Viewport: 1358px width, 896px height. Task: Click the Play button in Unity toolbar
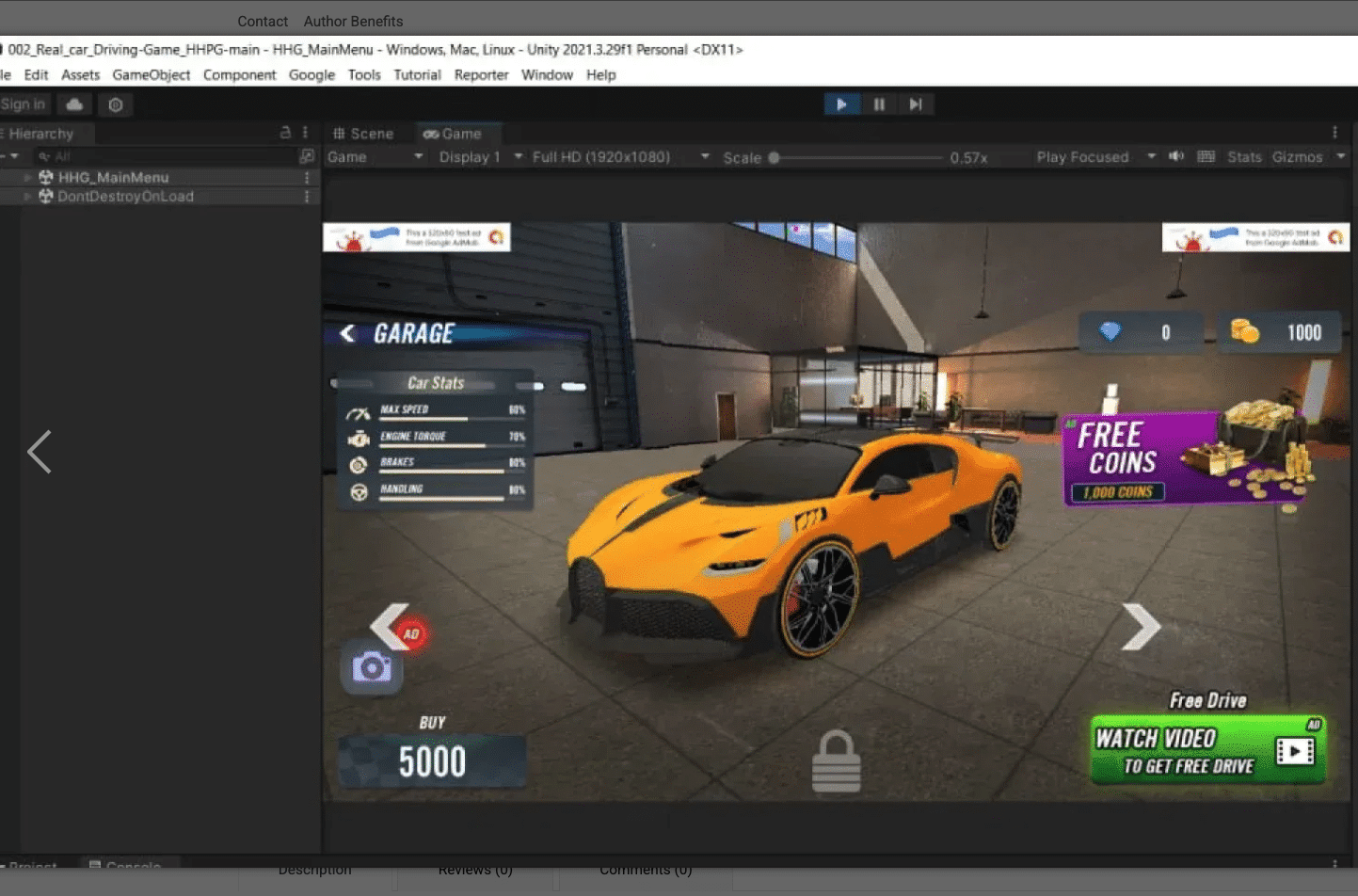(x=841, y=104)
